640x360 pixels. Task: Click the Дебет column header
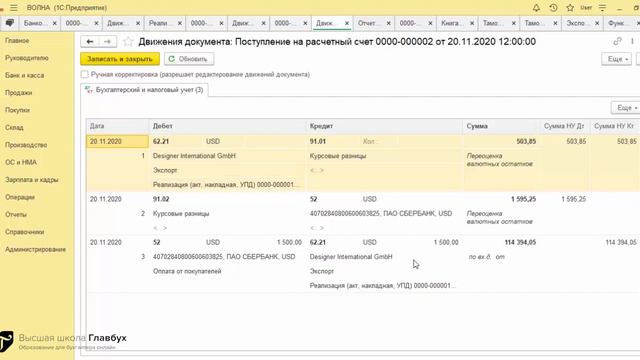pos(227,126)
